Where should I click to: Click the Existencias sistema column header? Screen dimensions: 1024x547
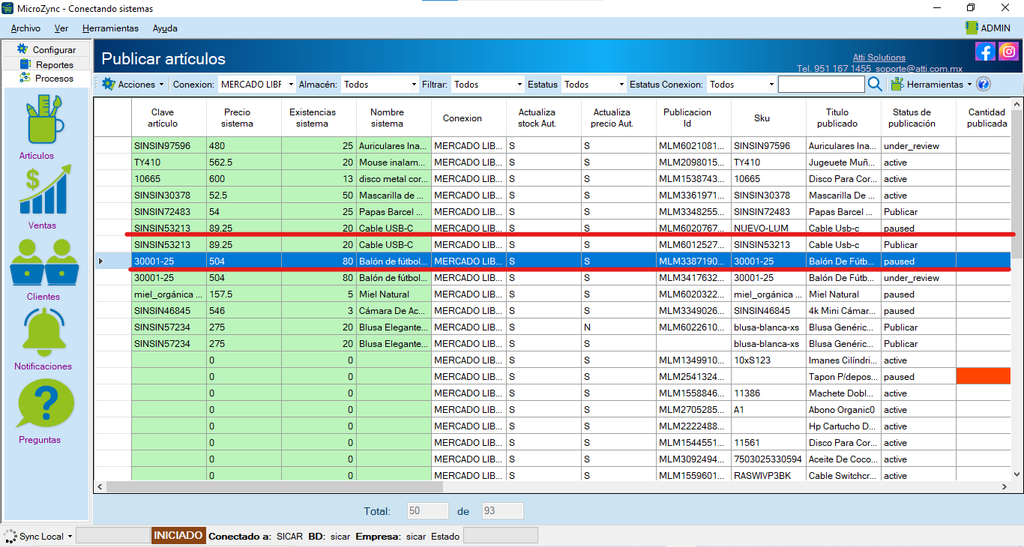coord(319,117)
